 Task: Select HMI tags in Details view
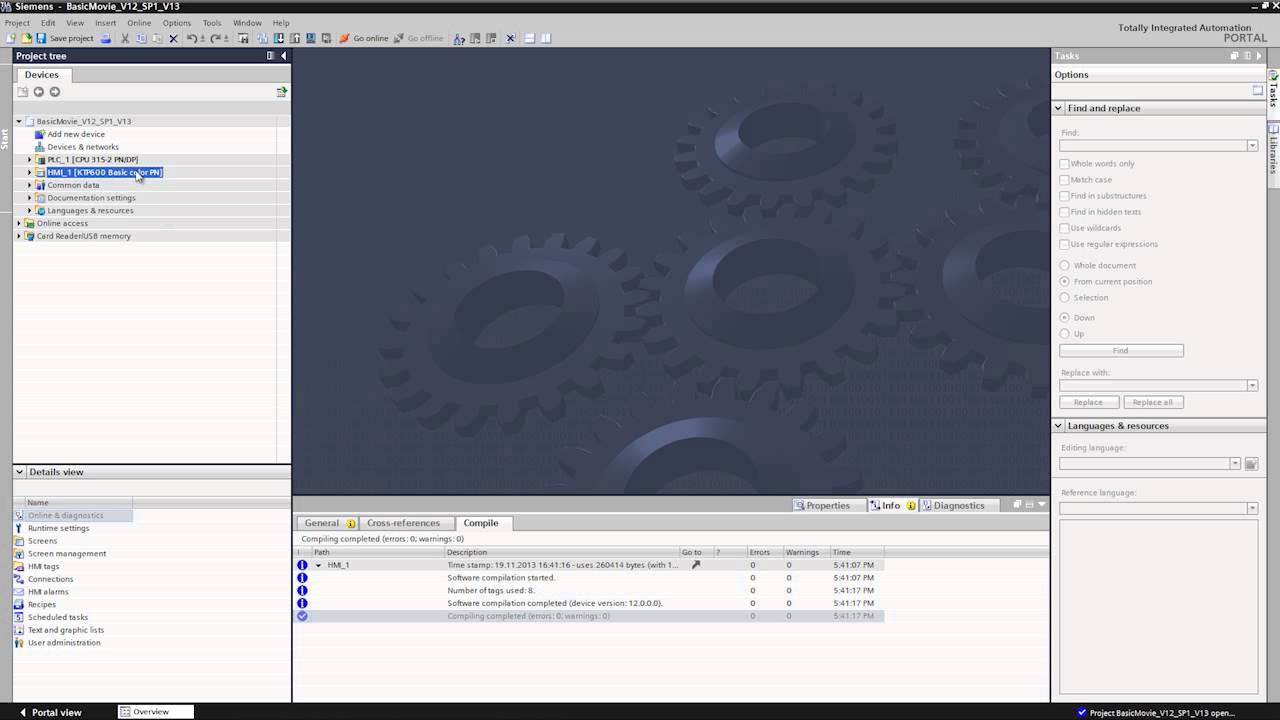(43, 567)
